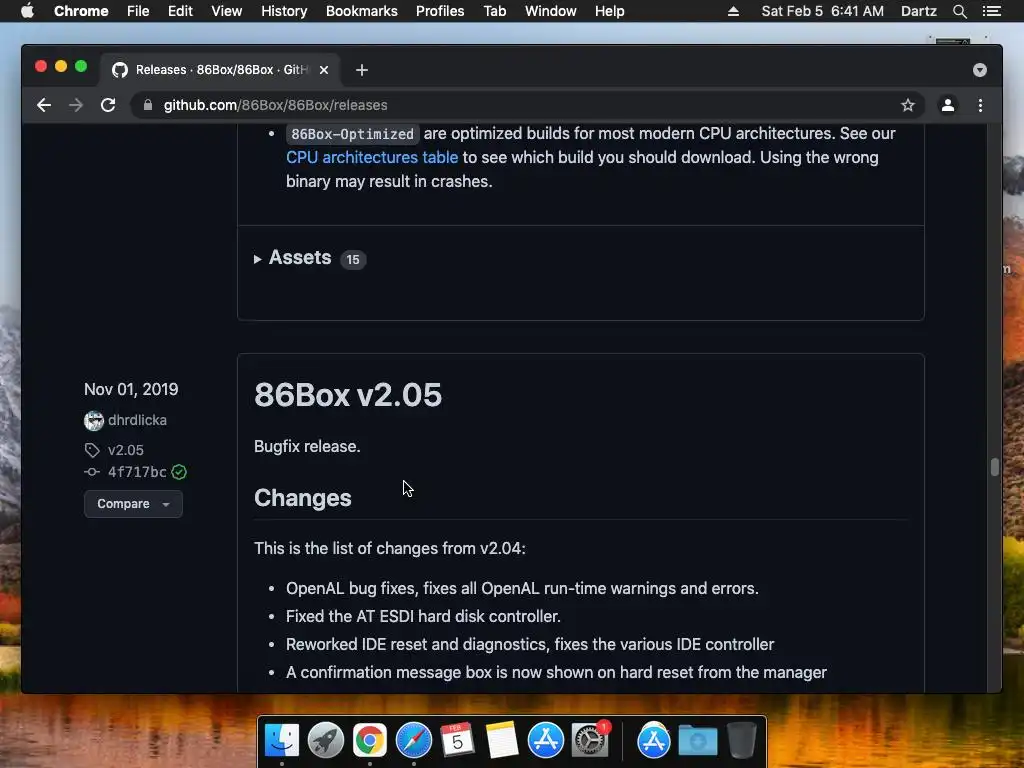Open the Chrome app menu

81,11
